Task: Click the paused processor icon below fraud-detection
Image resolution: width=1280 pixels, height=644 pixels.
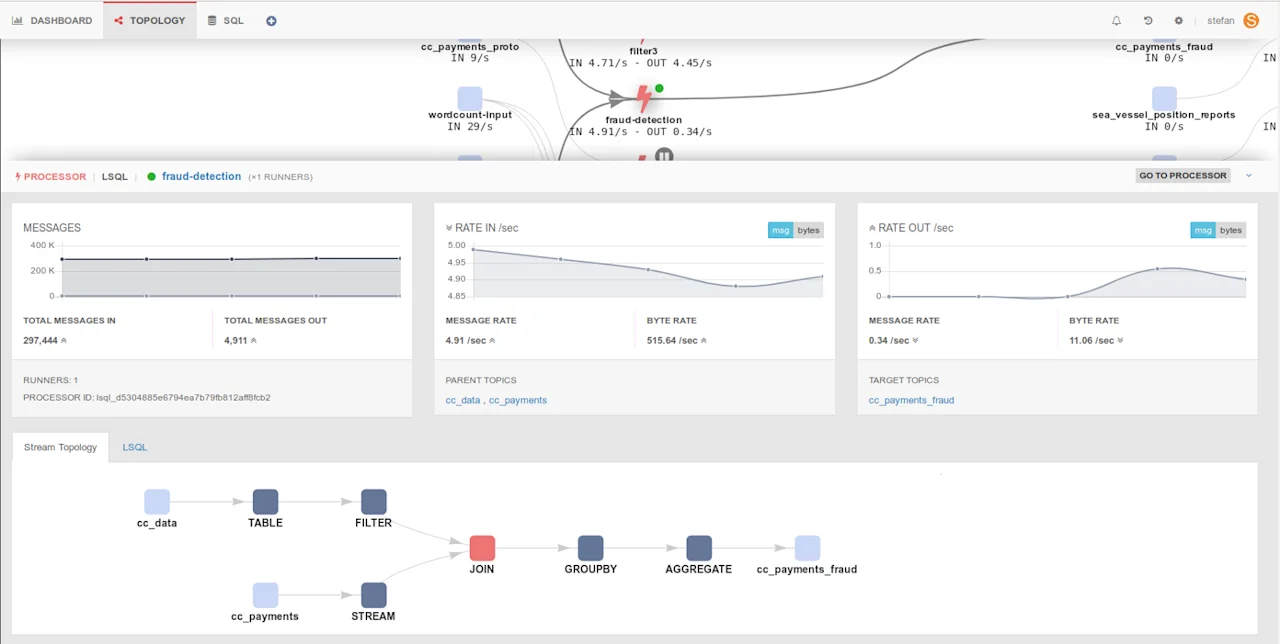Action: click(664, 155)
